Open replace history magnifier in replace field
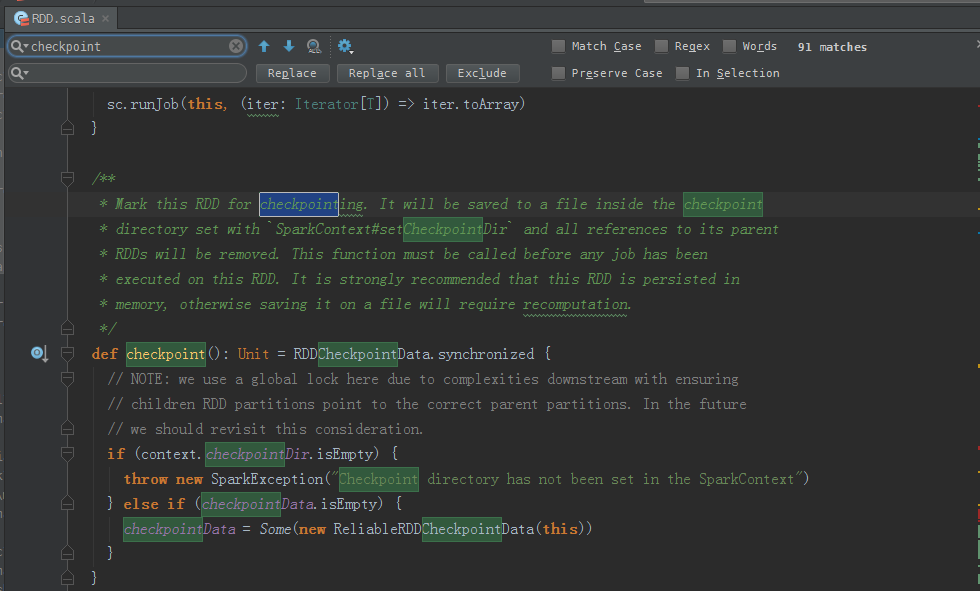This screenshot has width=980, height=591. (19, 73)
